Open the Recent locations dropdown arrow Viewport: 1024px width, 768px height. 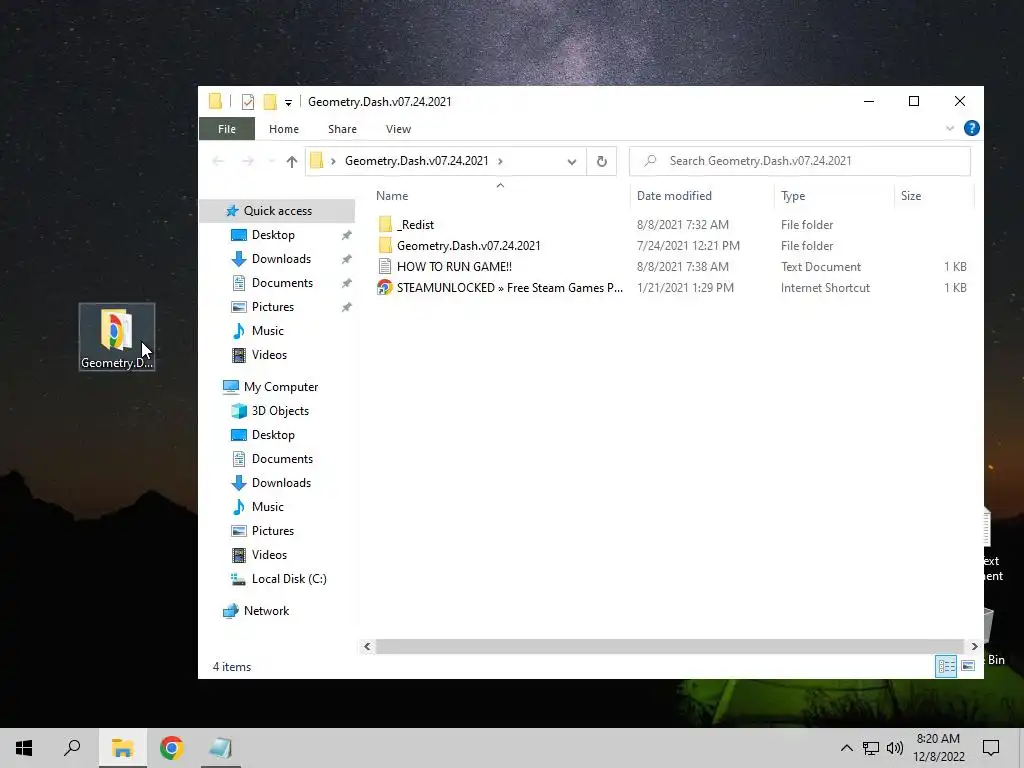pos(271,161)
